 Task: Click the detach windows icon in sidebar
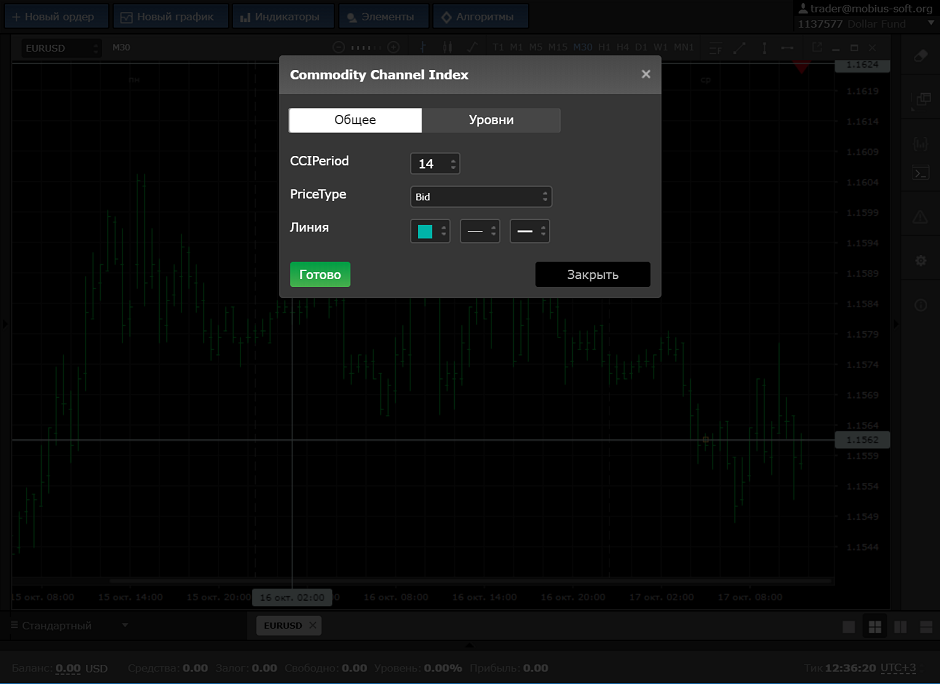point(921,100)
